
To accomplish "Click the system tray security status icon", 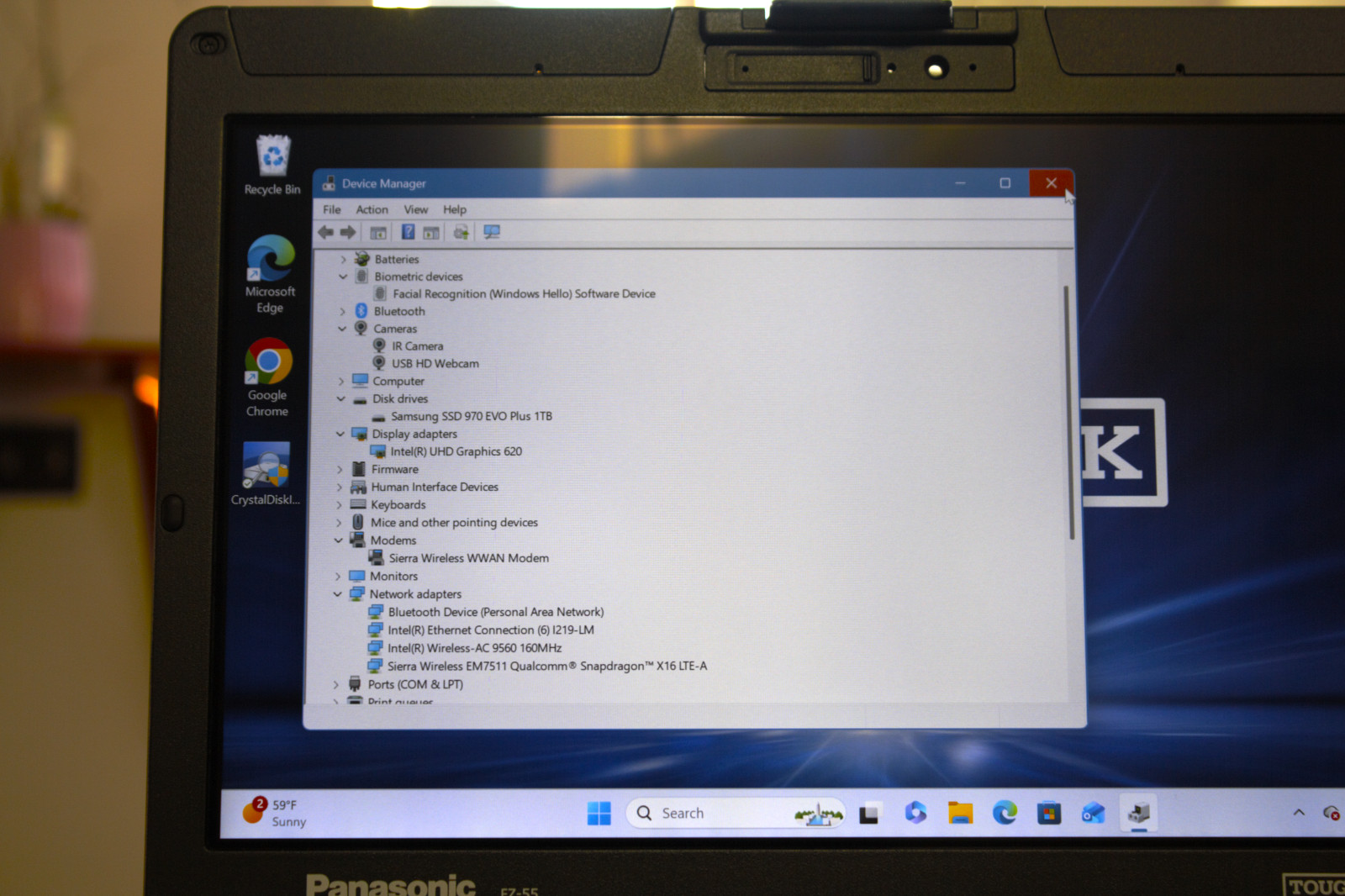I will click(1331, 813).
